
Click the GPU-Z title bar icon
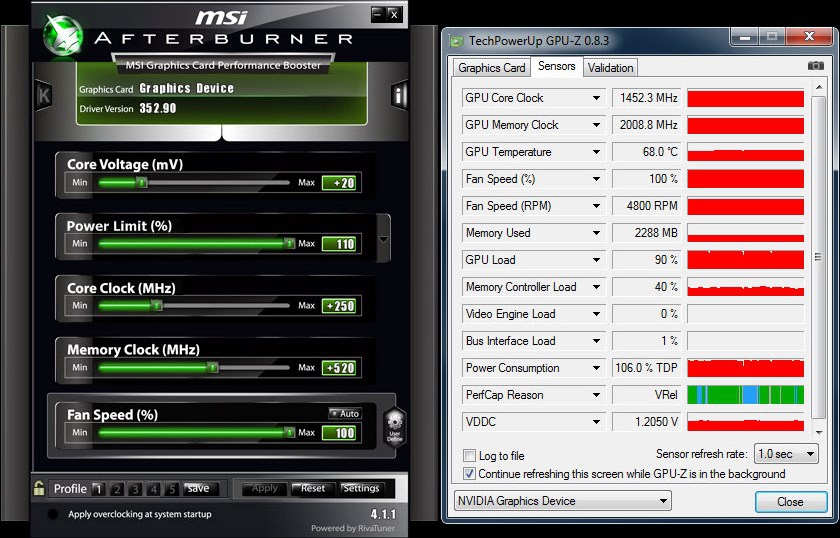click(456, 41)
